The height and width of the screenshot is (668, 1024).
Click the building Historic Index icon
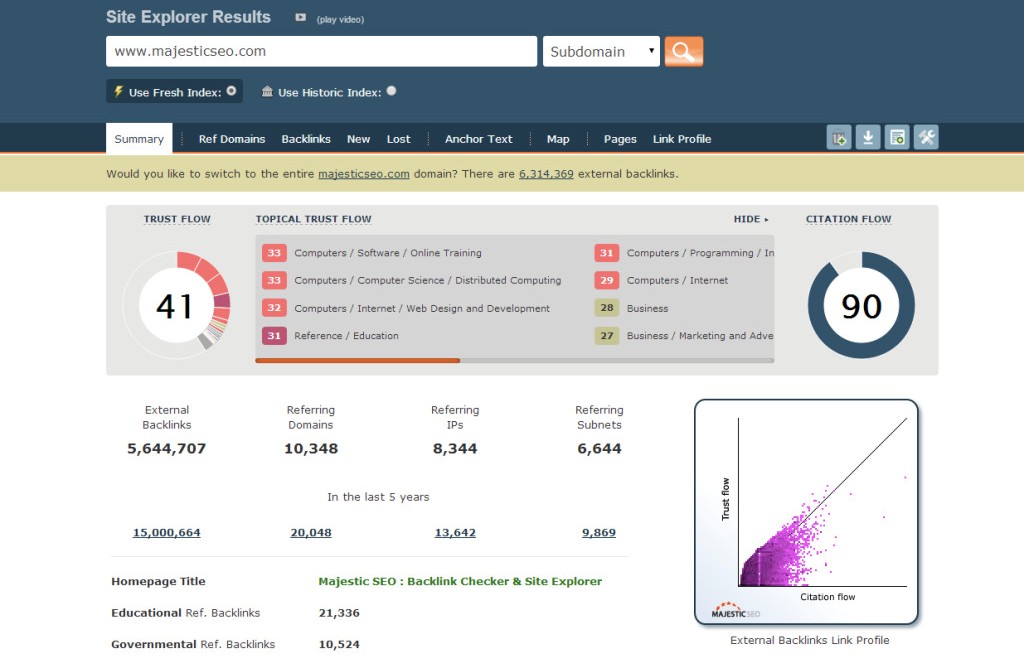point(267,91)
